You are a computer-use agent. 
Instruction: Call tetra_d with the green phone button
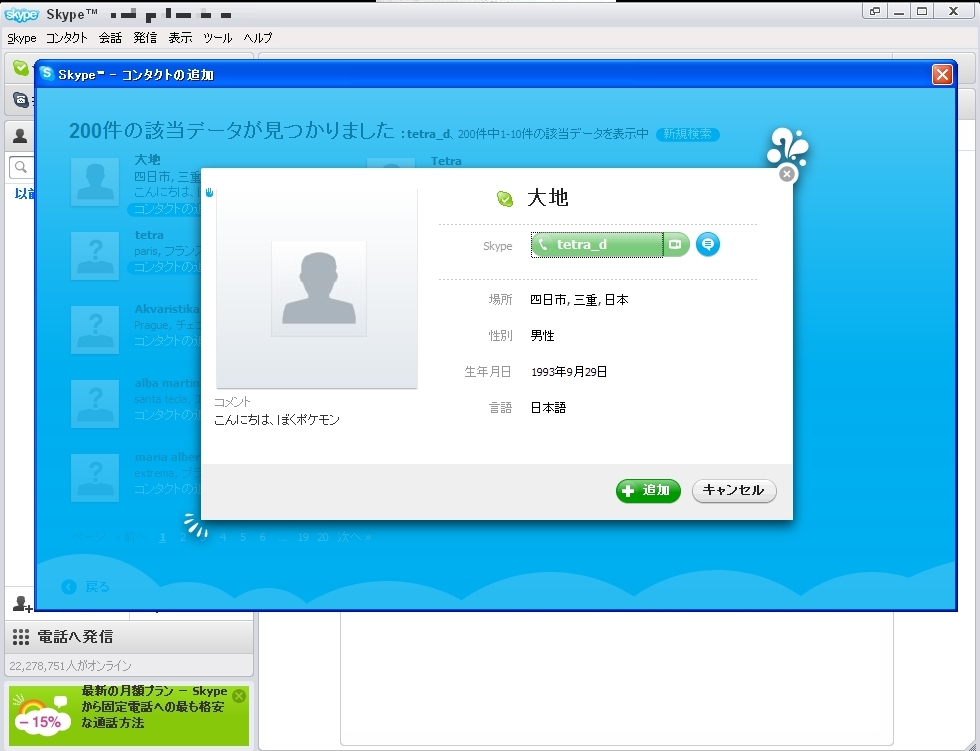click(x=596, y=245)
